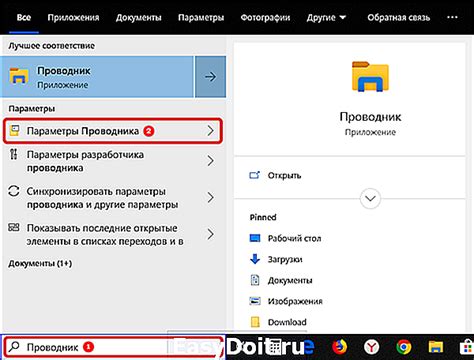This screenshot has width=474, height=360.
Task: Click Документы (1+) section header
Action: 40,264
